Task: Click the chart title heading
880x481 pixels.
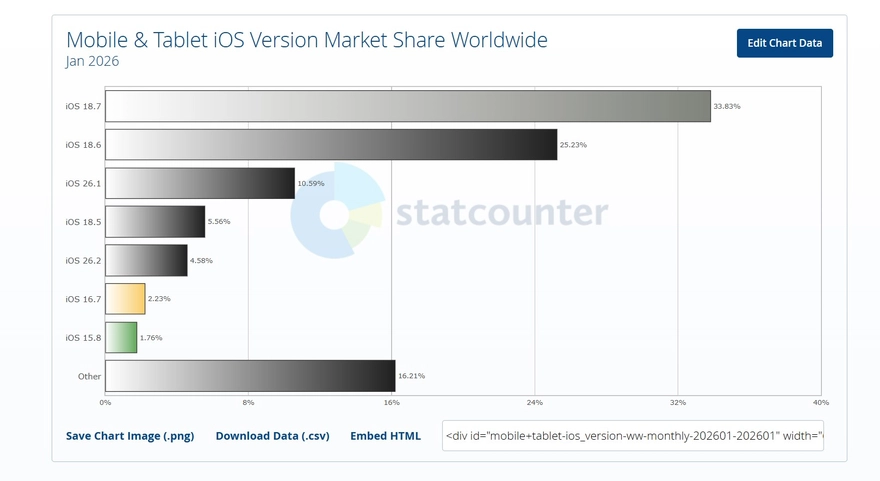Action: (307, 40)
